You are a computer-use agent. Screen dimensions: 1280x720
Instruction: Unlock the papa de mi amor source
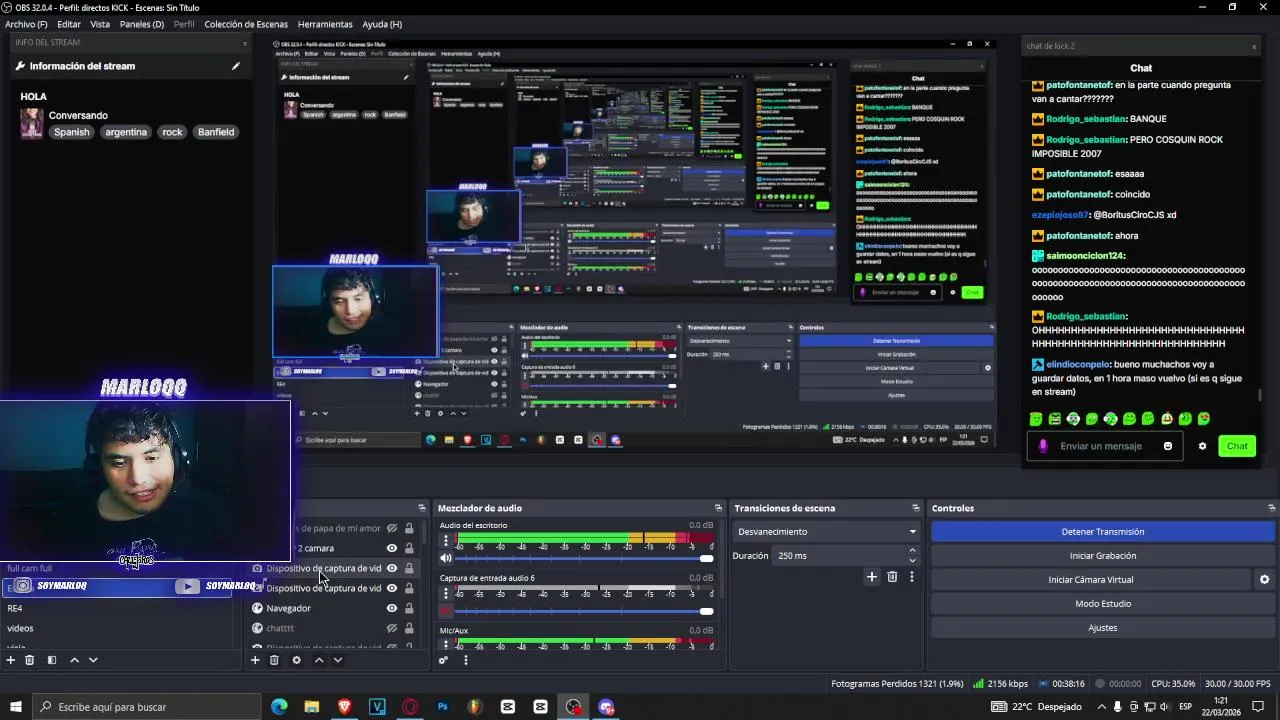(x=409, y=528)
